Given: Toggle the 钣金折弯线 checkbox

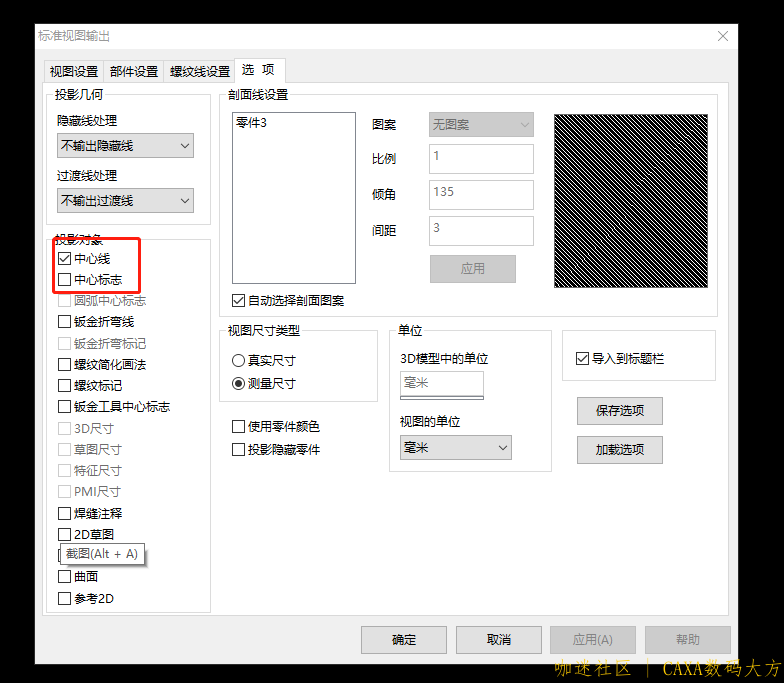Looking at the screenshot, I should (64, 322).
